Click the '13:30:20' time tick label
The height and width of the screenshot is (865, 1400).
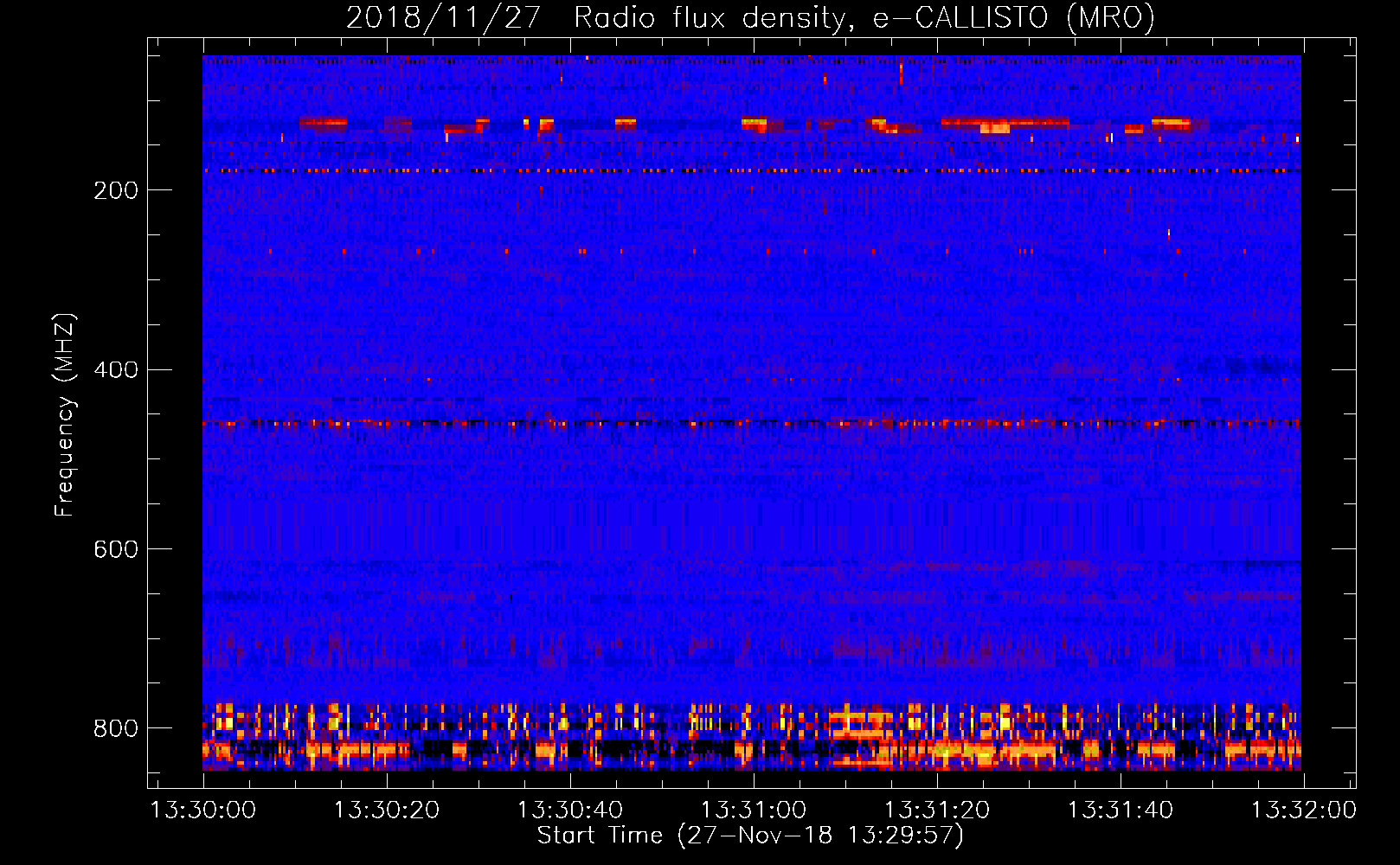(x=387, y=811)
